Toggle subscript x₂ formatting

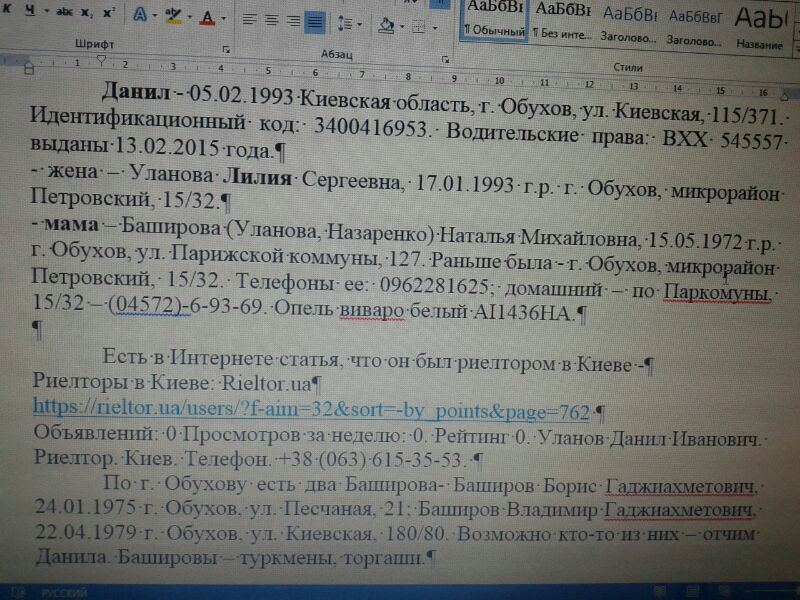[88, 12]
